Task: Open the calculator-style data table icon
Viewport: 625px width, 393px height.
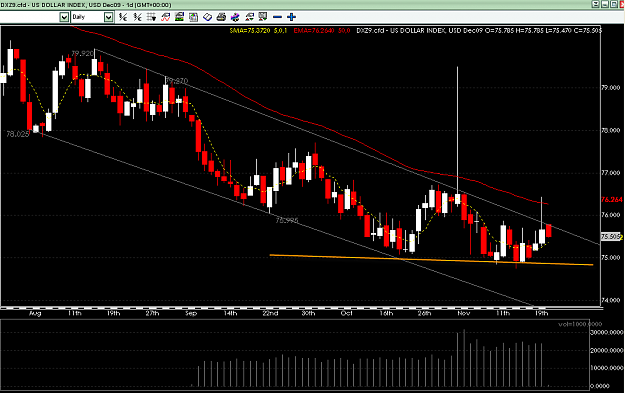Action: (193, 17)
